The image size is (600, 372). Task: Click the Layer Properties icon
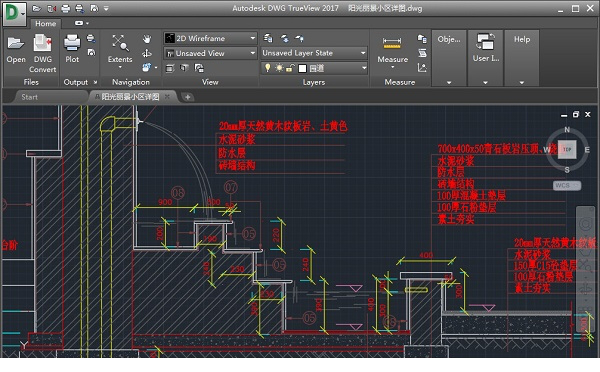point(268,38)
